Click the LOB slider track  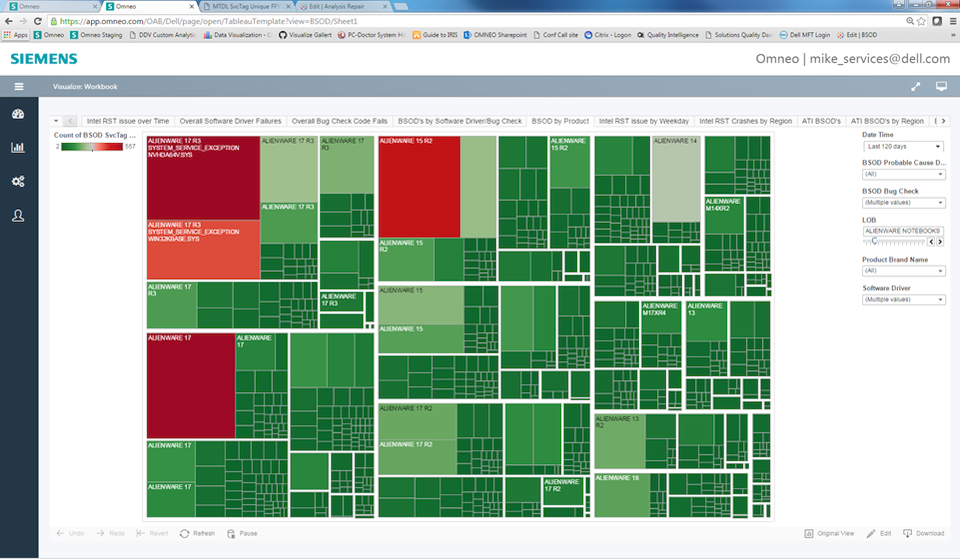click(894, 242)
